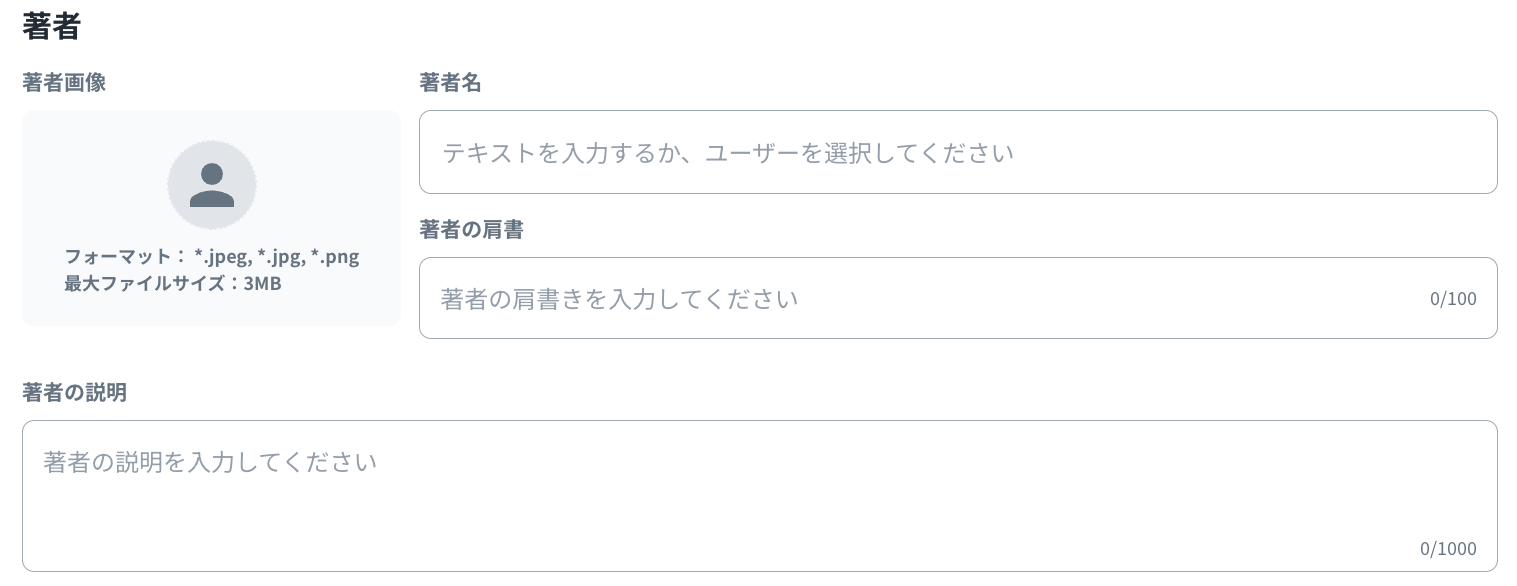1517x586 pixels.
Task: Click the 著者 section heading
Action: point(51,27)
